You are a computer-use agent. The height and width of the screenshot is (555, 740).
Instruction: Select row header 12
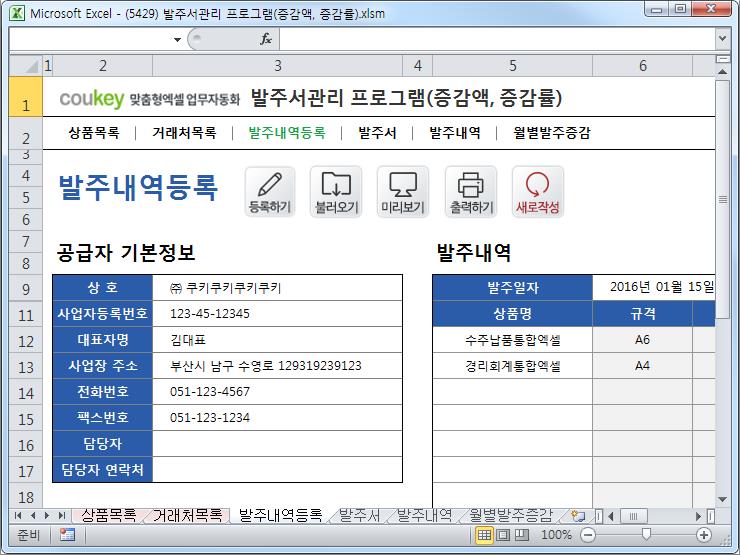[x=25, y=341]
